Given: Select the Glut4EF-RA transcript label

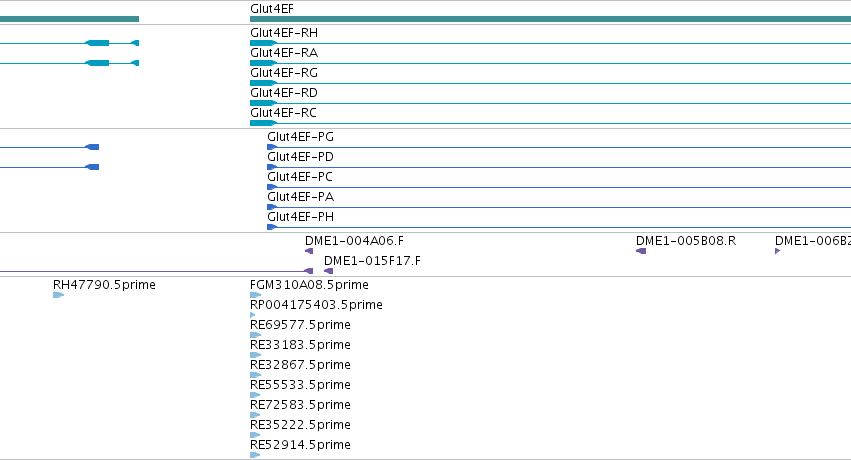Looking at the screenshot, I should coord(284,53).
